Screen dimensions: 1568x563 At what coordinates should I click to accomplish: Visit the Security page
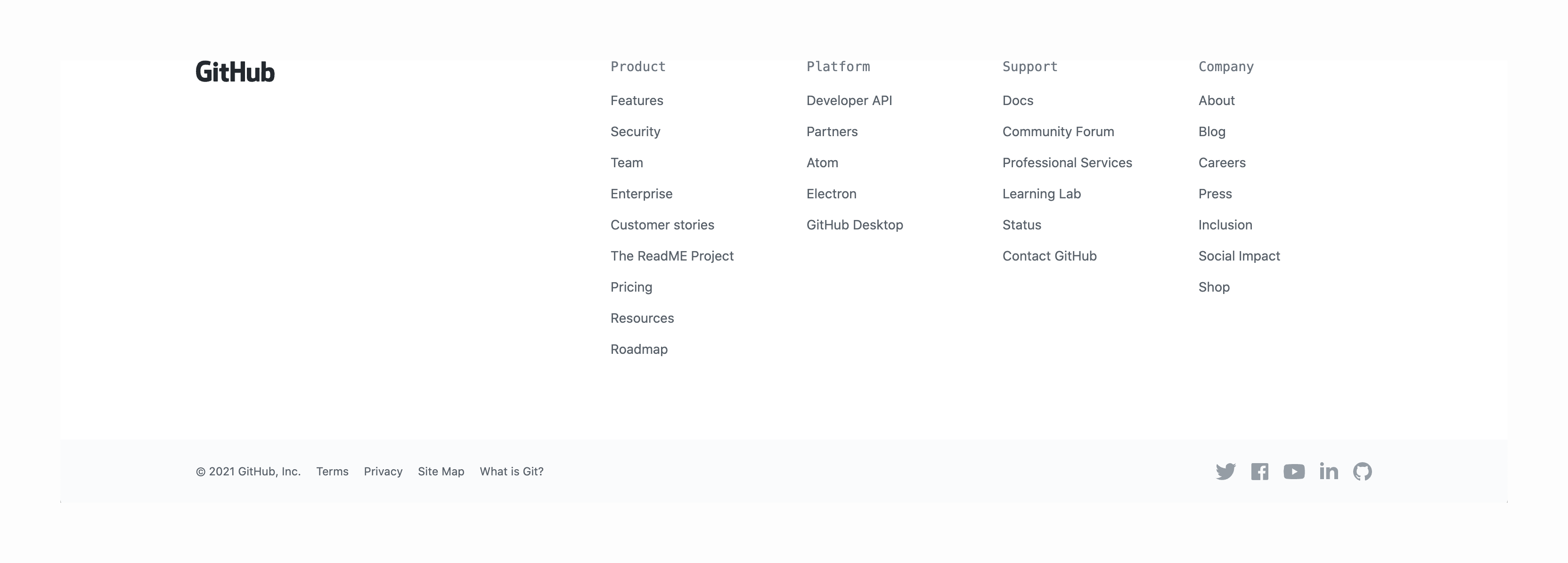[x=636, y=131]
